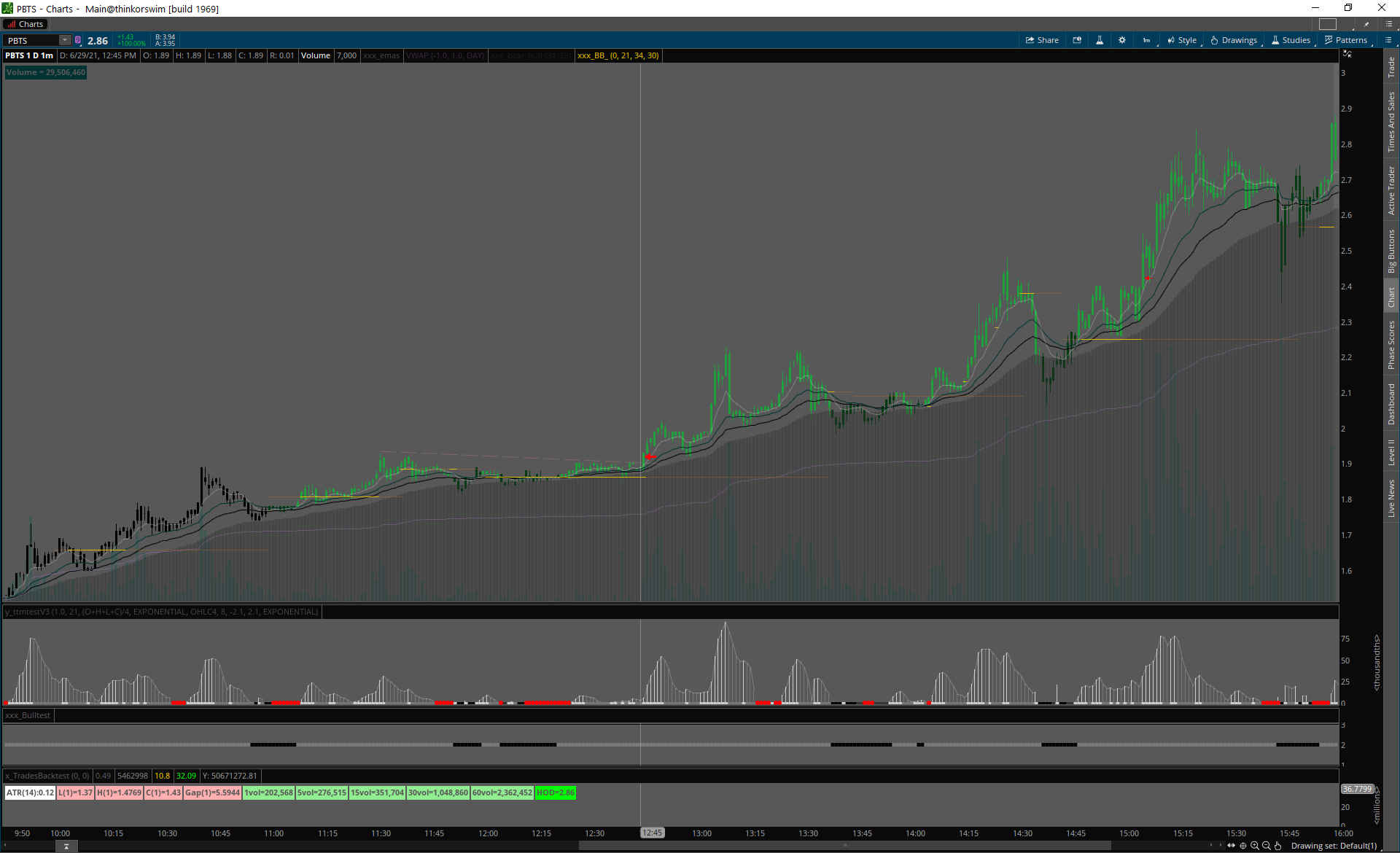Image resolution: width=1400 pixels, height=853 pixels.
Task: Toggle the purple symbol link 9 indicator
Action: tap(78, 40)
